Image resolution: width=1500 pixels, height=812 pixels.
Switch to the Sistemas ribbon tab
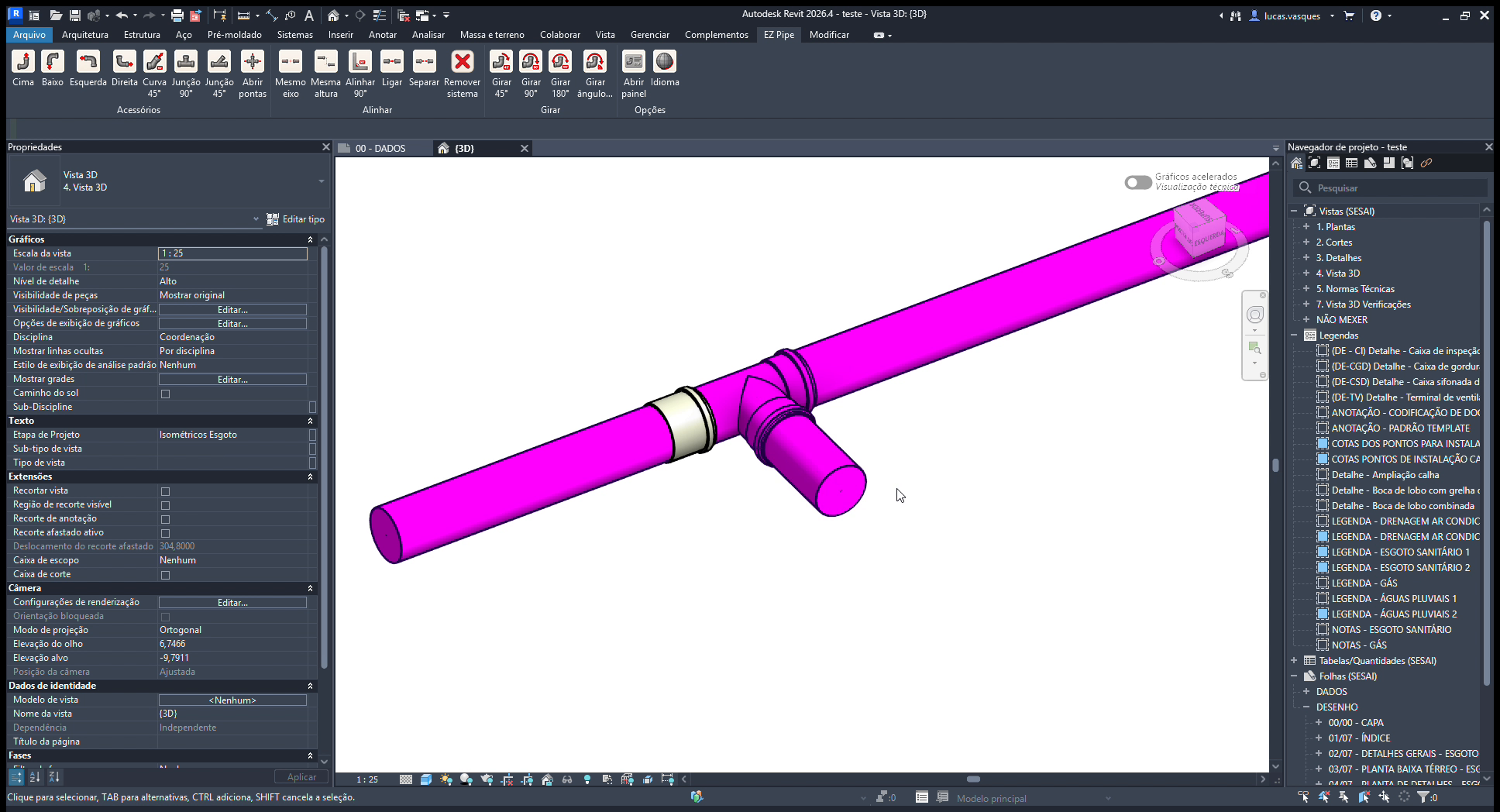pyautogui.click(x=295, y=35)
